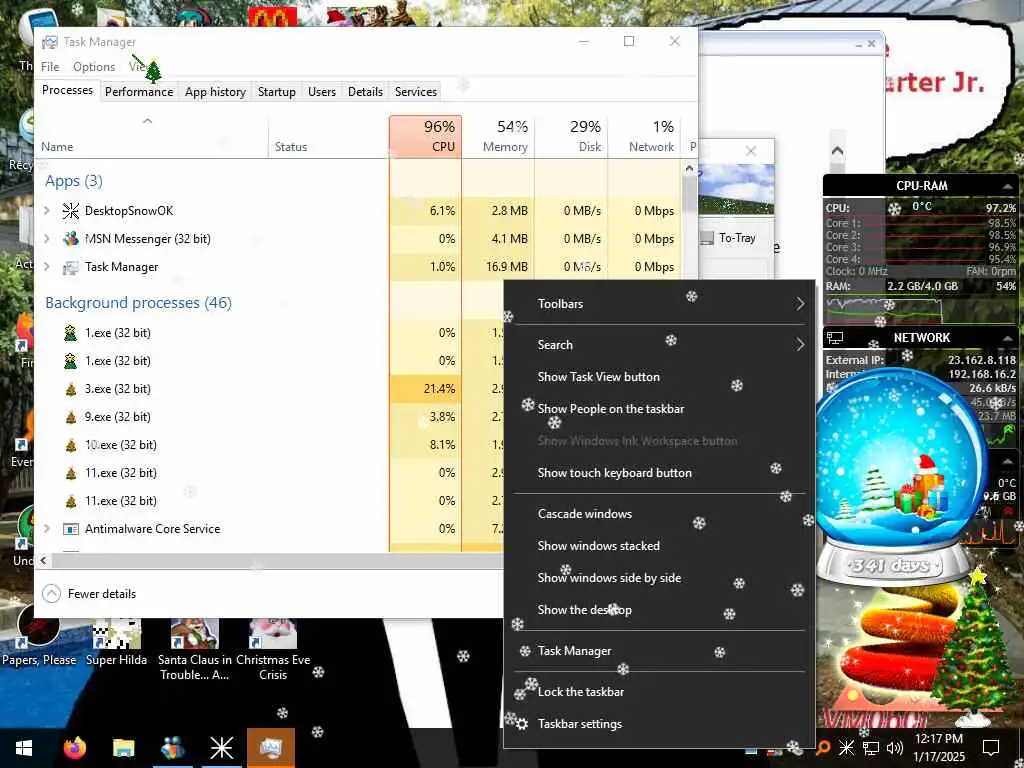The height and width of the screenshot is (768, 1024).
Task: Expand the Antimalware Core Service group
Action: 47,529
